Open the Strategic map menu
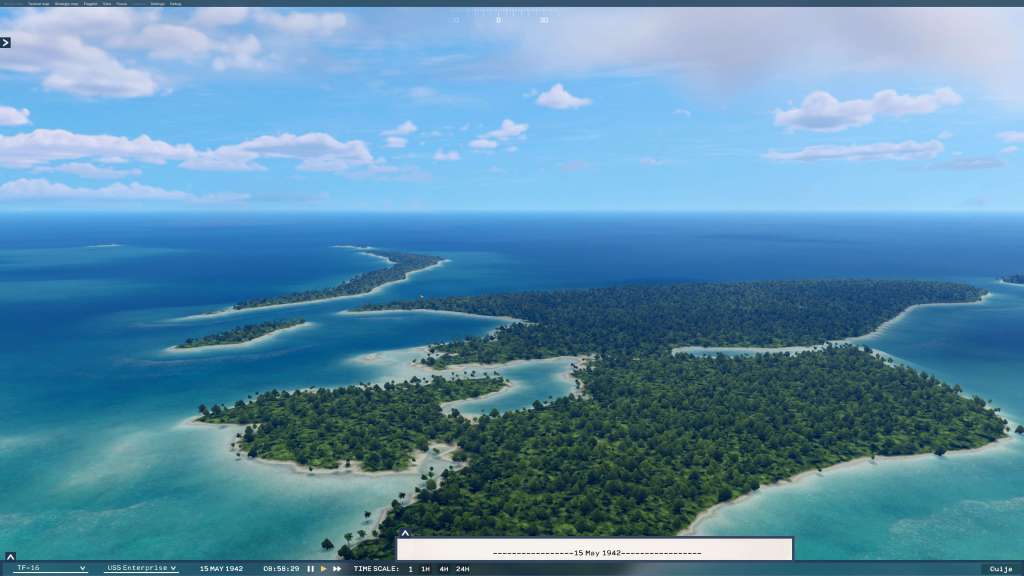The width and height of the screenshot is (1024, 576). [x=68, y=4]
